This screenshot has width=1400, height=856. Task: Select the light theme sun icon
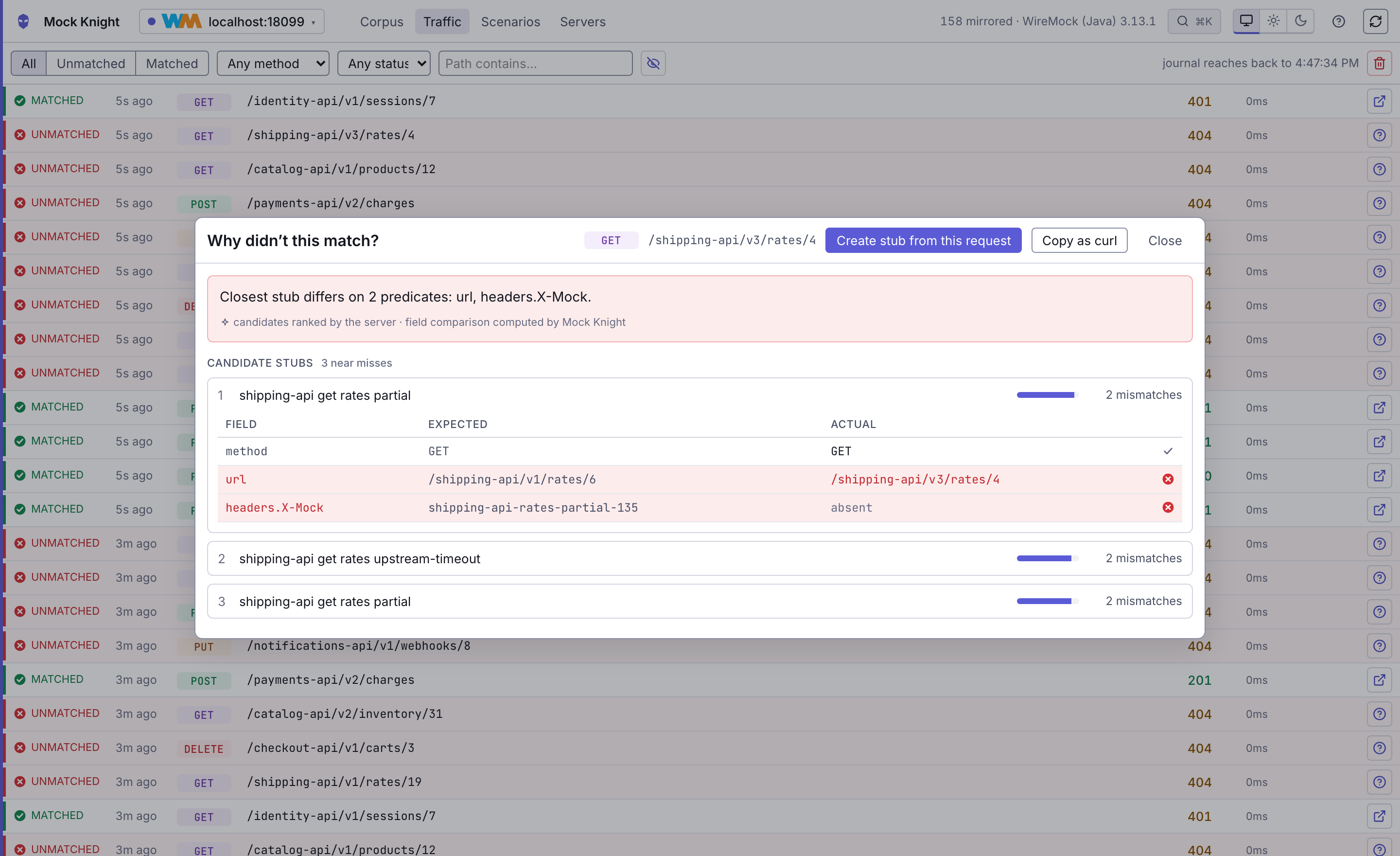(1273, 21)
